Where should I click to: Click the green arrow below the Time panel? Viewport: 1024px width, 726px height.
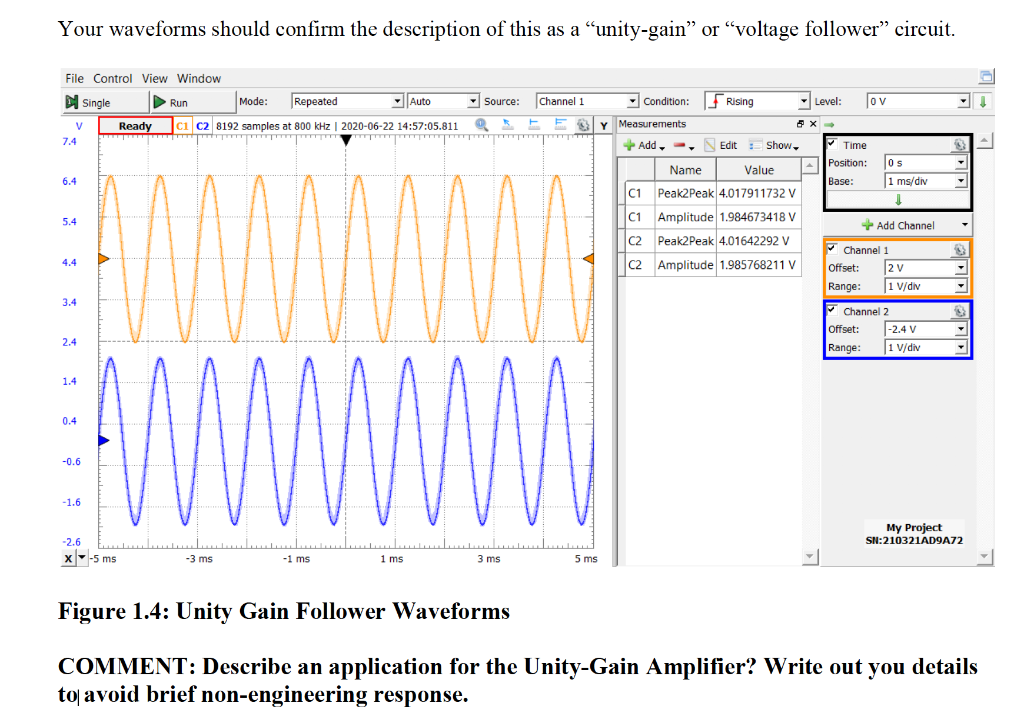(898, 200)
